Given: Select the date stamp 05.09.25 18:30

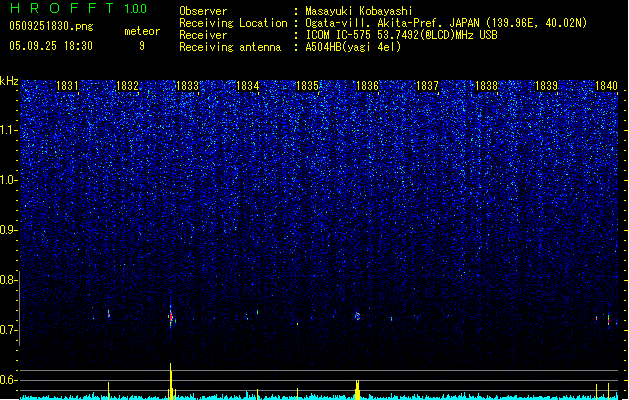Looking at the screenshot, I should tap(51, 46).
